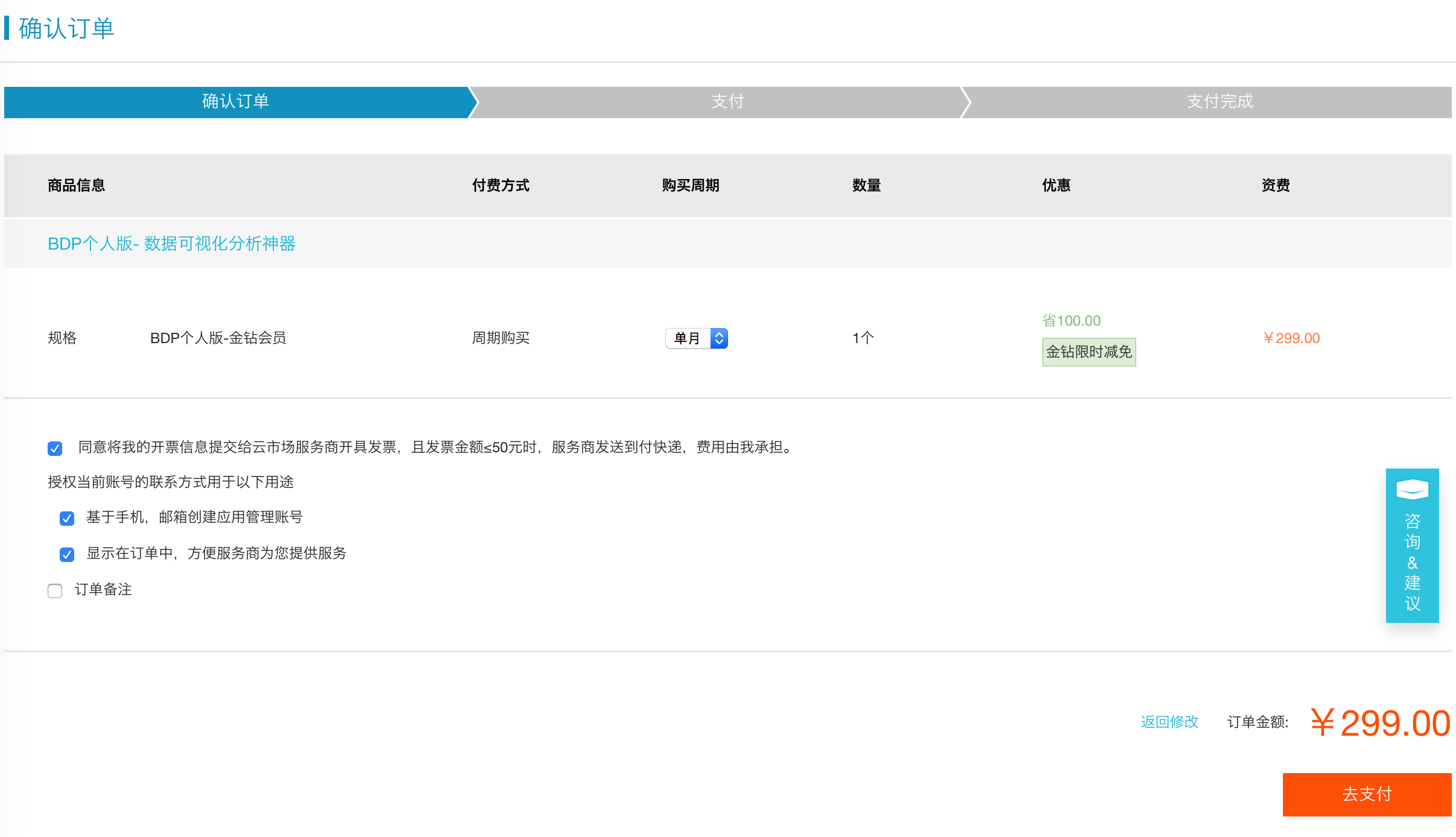Click the 确认订单 progress step
Image resolution: width=1456 pixels, height=837 pixels.
coord(235,101)
